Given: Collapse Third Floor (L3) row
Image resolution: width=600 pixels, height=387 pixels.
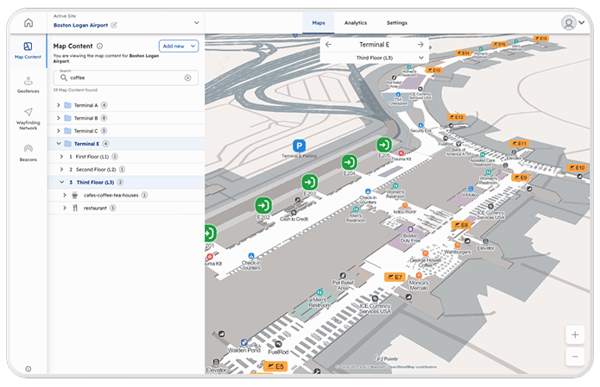Looking at the screenshot, I should 62,182.
